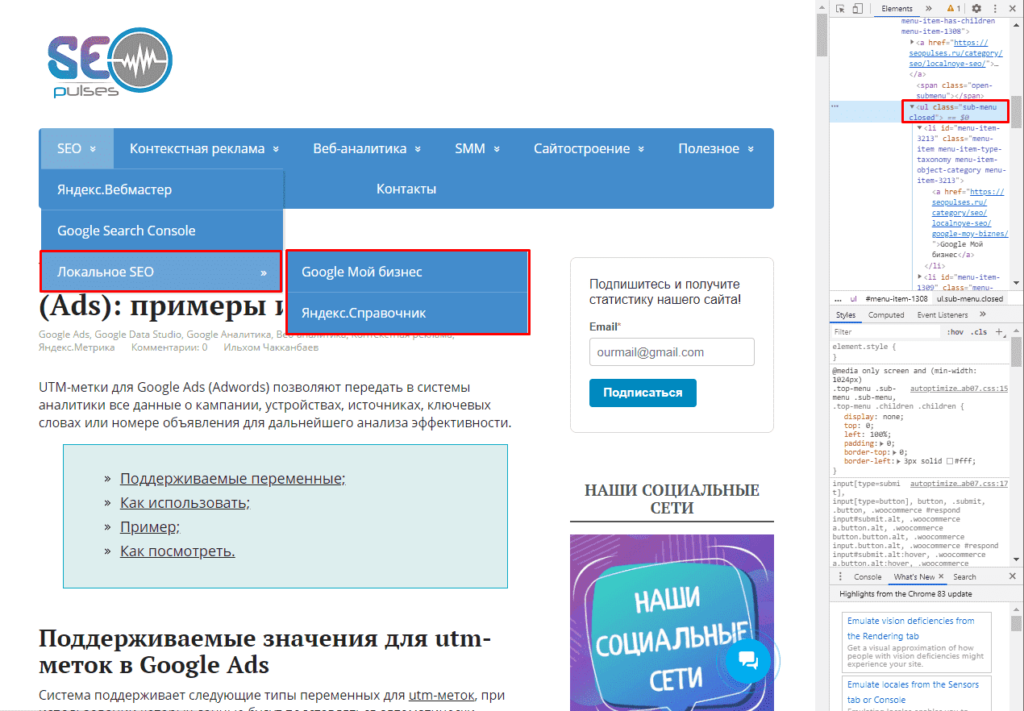The height and width of the screenshot is (711, 1024).
Task: Click the Ильхом Чакканбаев author link
Action: [271, 347]
